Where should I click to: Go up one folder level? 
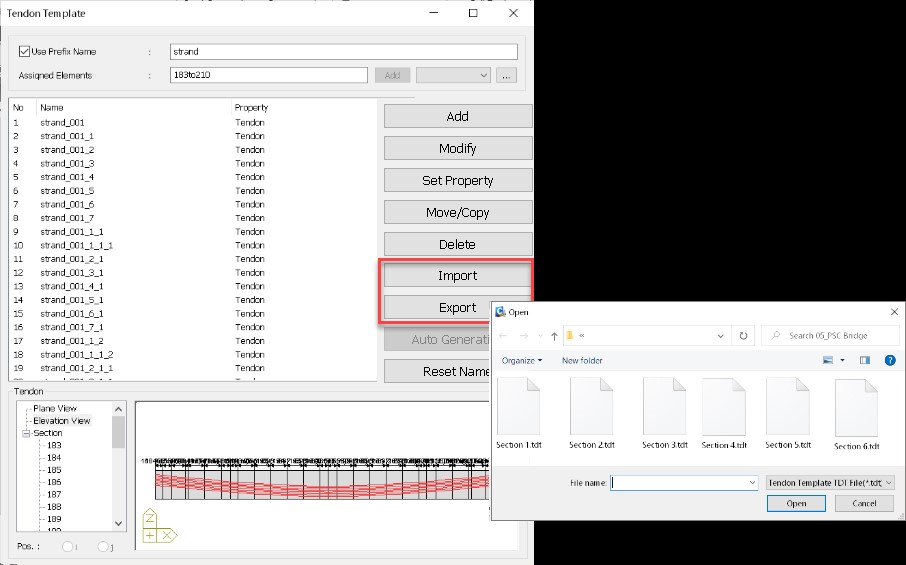click(554, 336)
